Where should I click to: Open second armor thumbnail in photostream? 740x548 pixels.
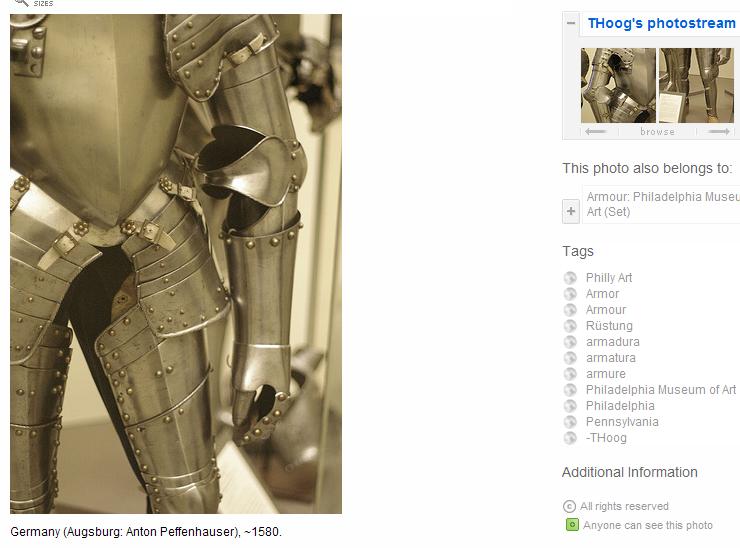pos(696,85)
